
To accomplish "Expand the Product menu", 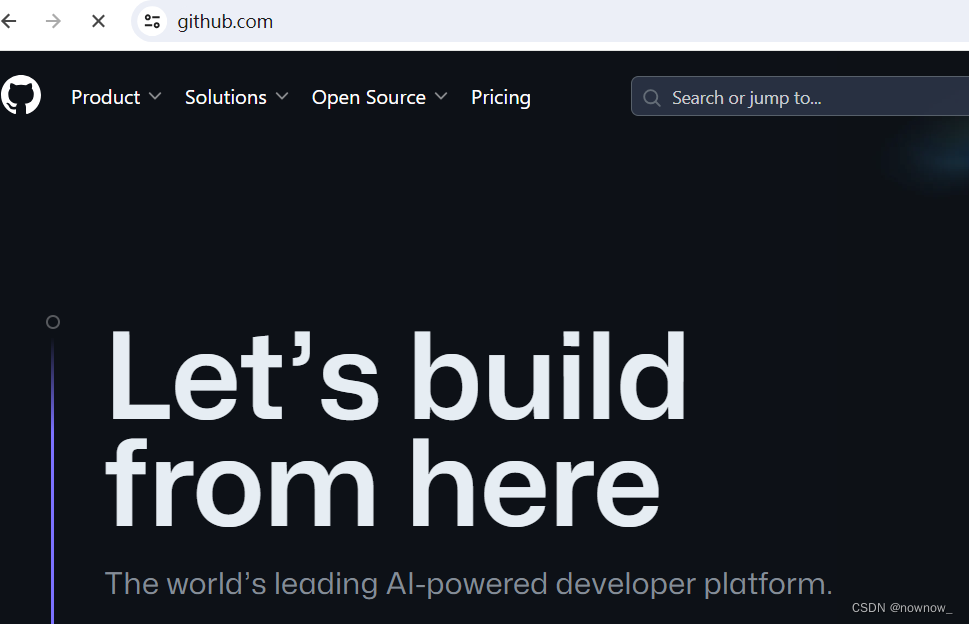I will point(116,97).
